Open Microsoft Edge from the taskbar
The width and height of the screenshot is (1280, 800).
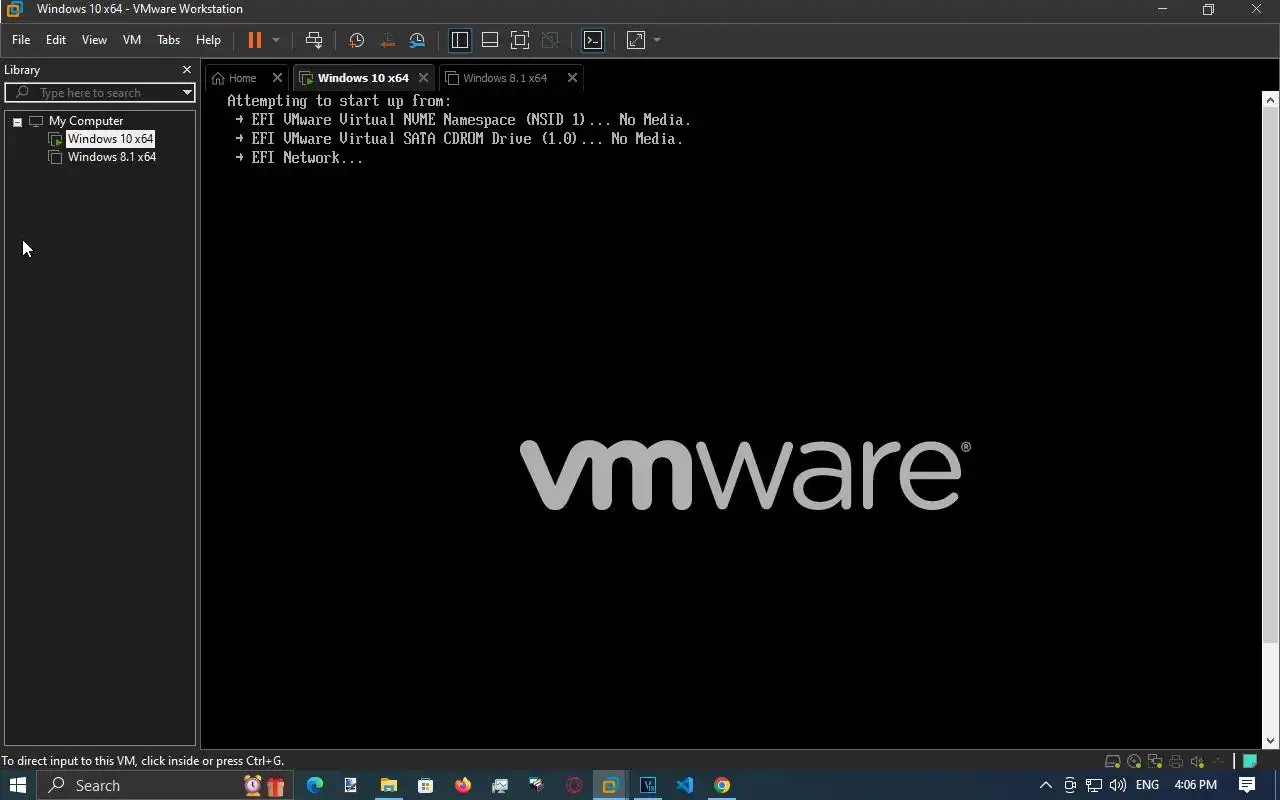(315, 785)
